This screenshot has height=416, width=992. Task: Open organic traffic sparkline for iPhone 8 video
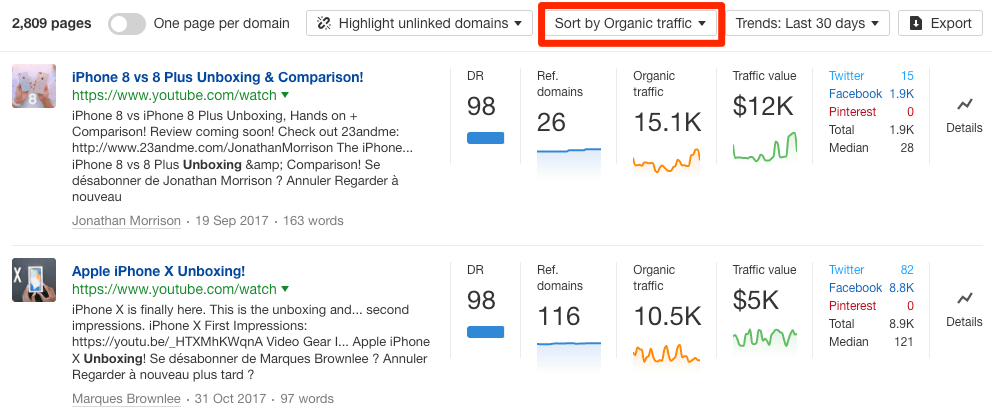(x=665, y=160)
